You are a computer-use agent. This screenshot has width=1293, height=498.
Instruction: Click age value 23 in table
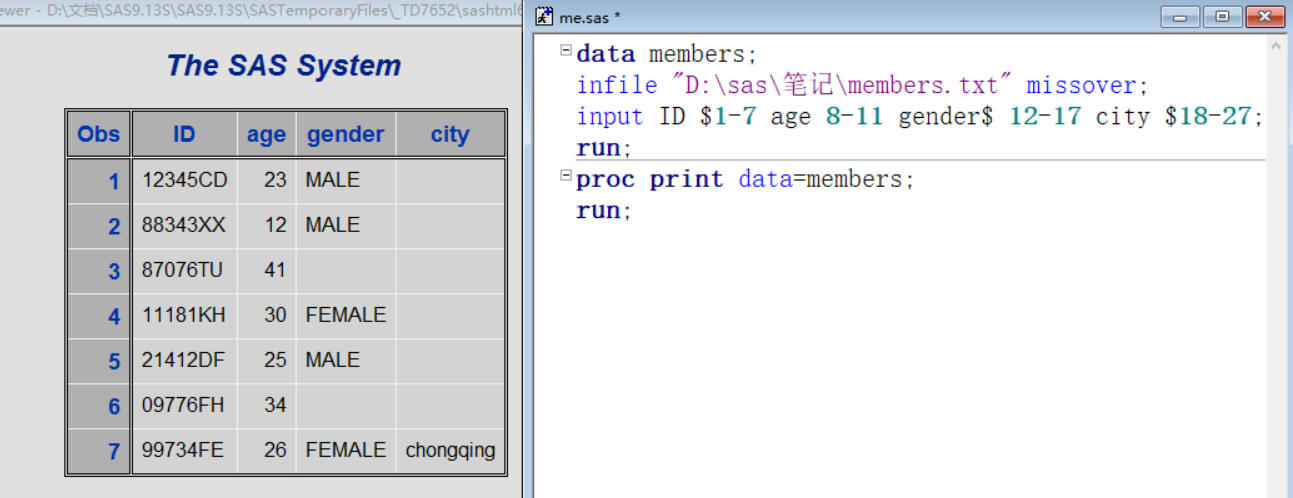[x=266, y=181]
